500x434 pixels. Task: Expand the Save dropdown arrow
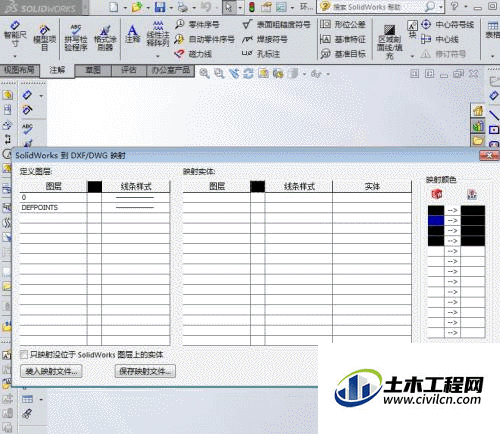coord(171,7)
